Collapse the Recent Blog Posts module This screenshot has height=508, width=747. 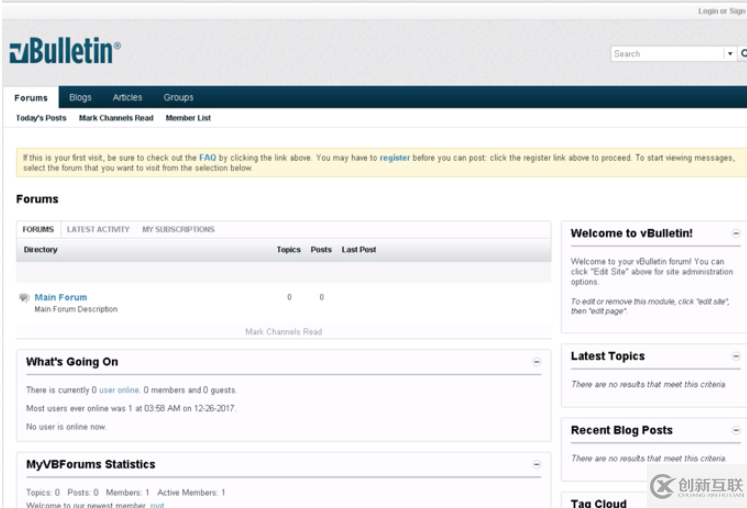pyautogui.click(x=736, y=430)
